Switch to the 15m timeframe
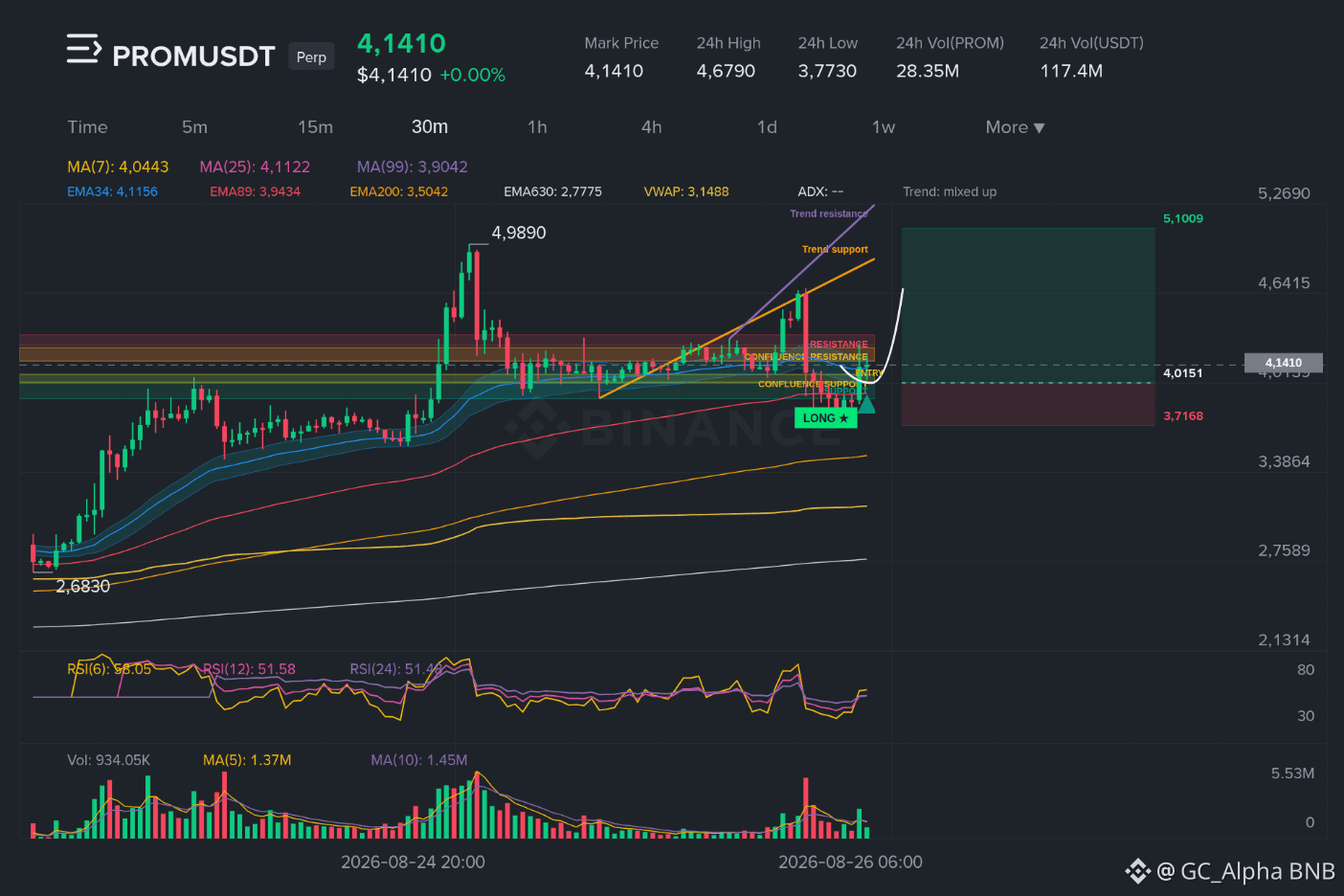The height and width of the screenshot is (896, 1344). (x=315, y=127)
